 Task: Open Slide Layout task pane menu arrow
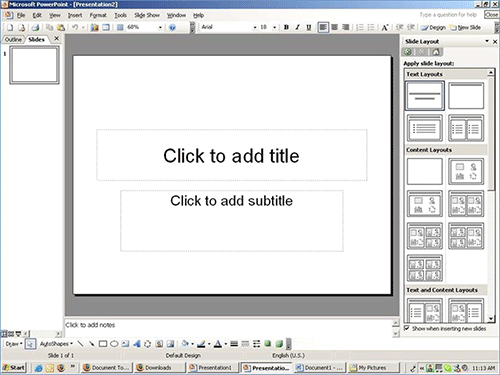[487, 41]
